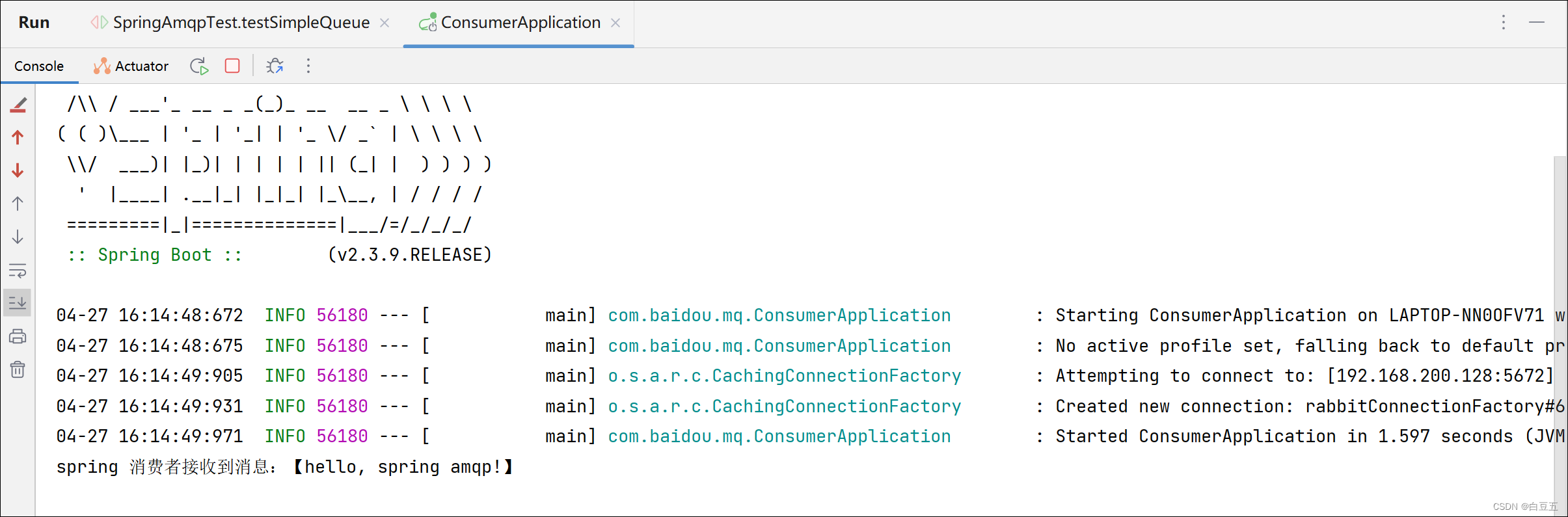The image size is (1568, 517).
Task: Click the Spring Boot version text v2.3.9.RELEASE
Action: tap(410, 255)
